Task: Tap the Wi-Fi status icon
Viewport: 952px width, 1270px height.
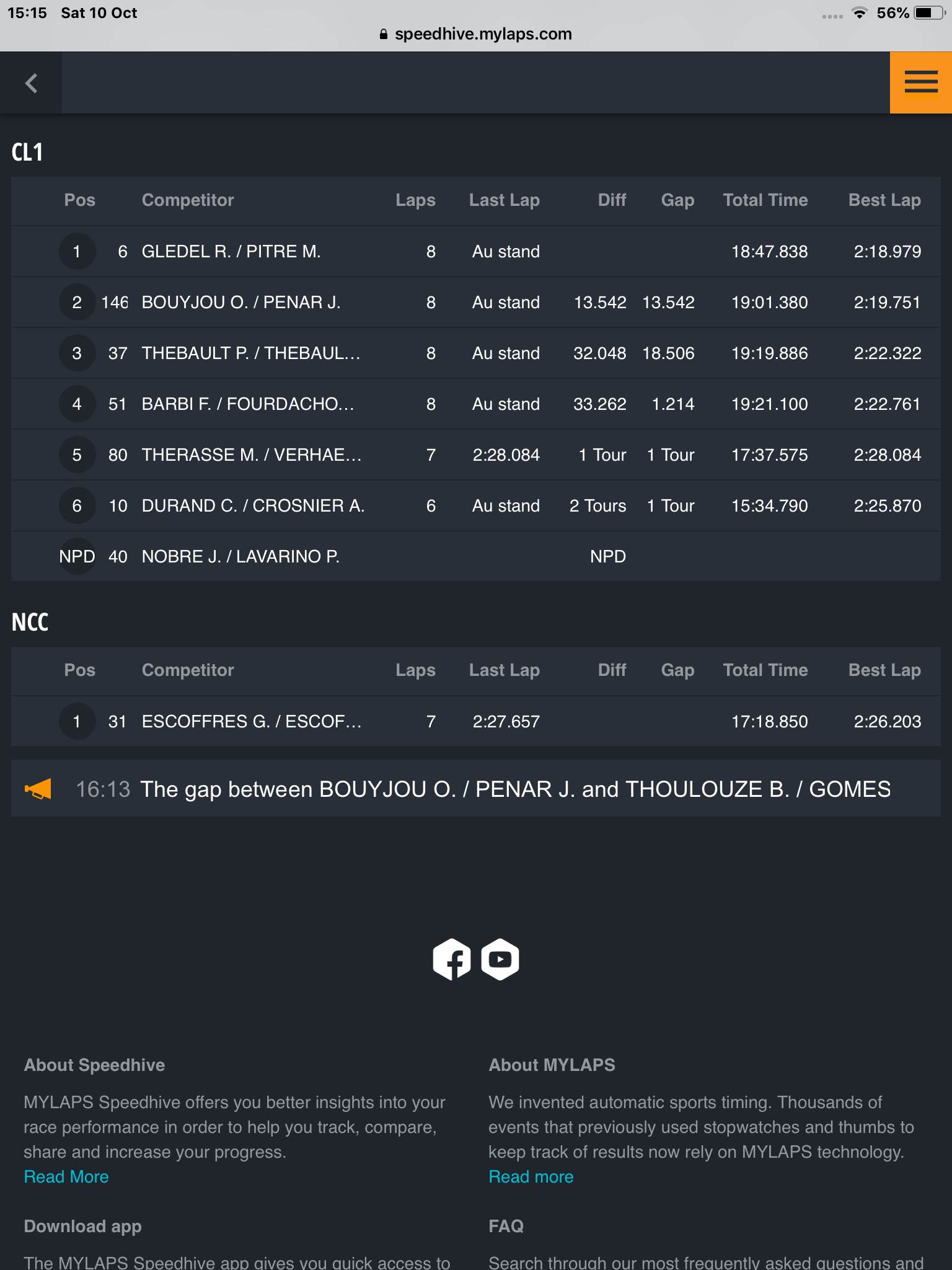Action: pyautogui.click(x=859, y=13)
